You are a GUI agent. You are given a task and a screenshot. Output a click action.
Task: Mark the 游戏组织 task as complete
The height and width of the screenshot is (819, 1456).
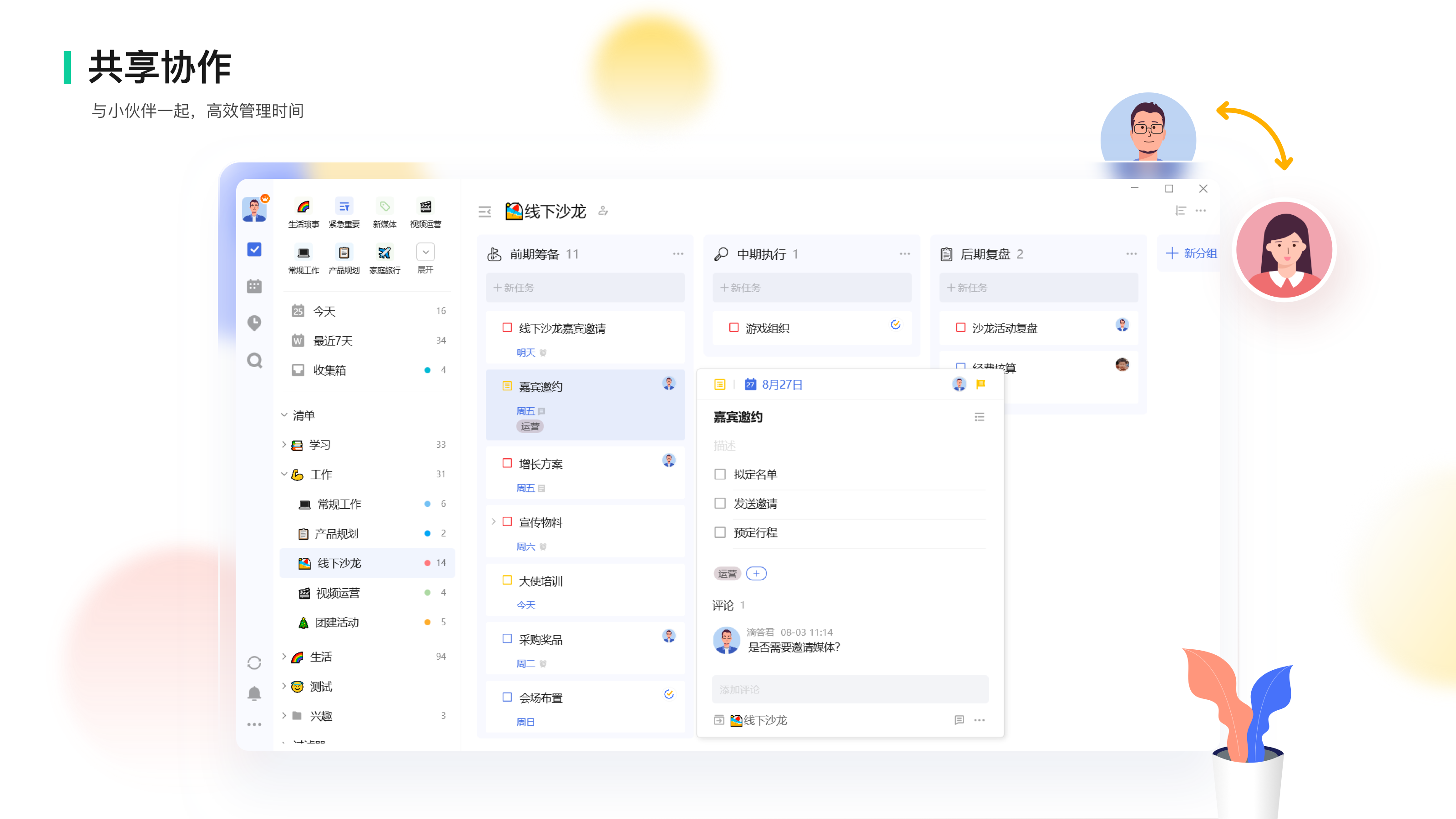click(734, 328)
